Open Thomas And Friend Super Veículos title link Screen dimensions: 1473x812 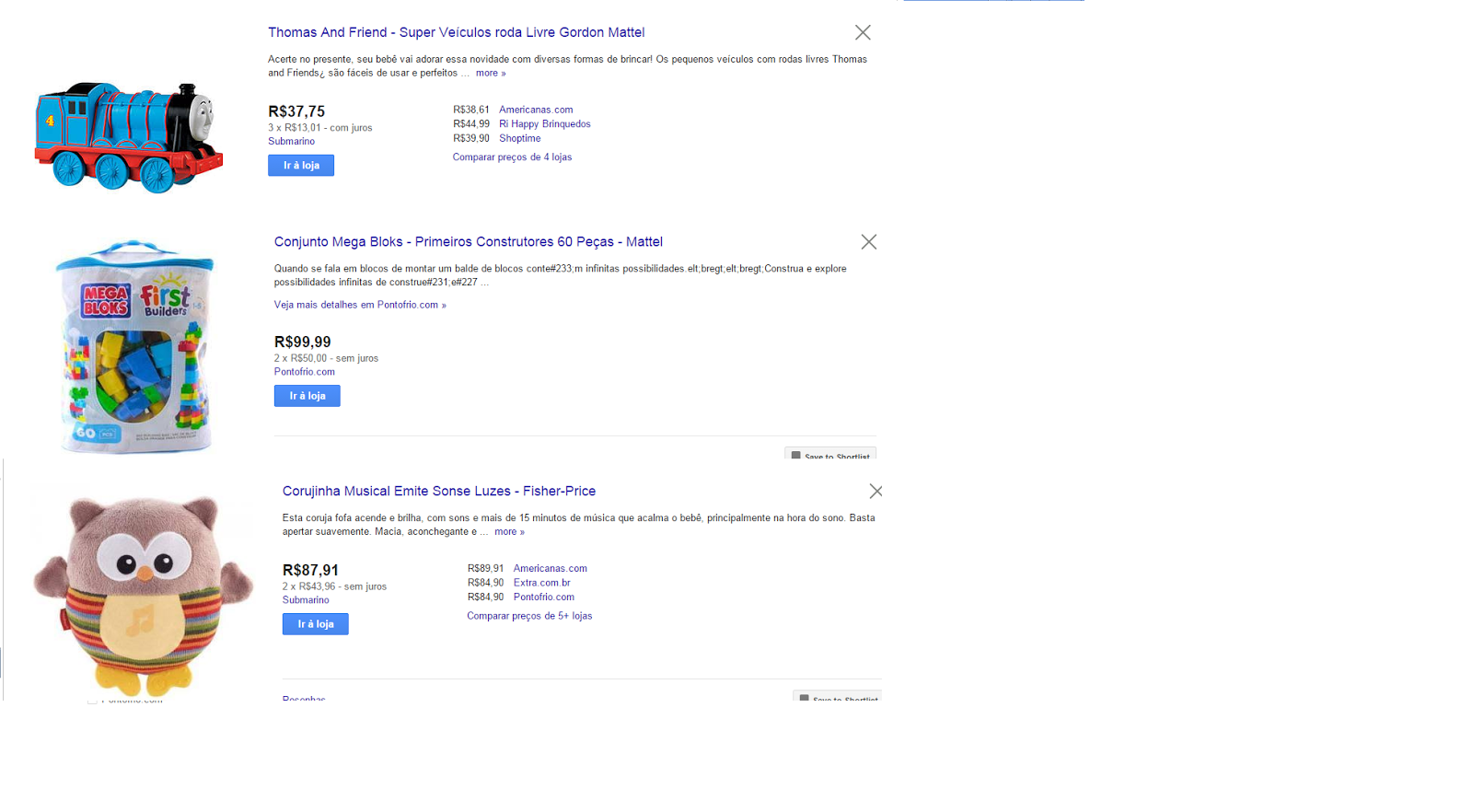click(x=456, y=32)
